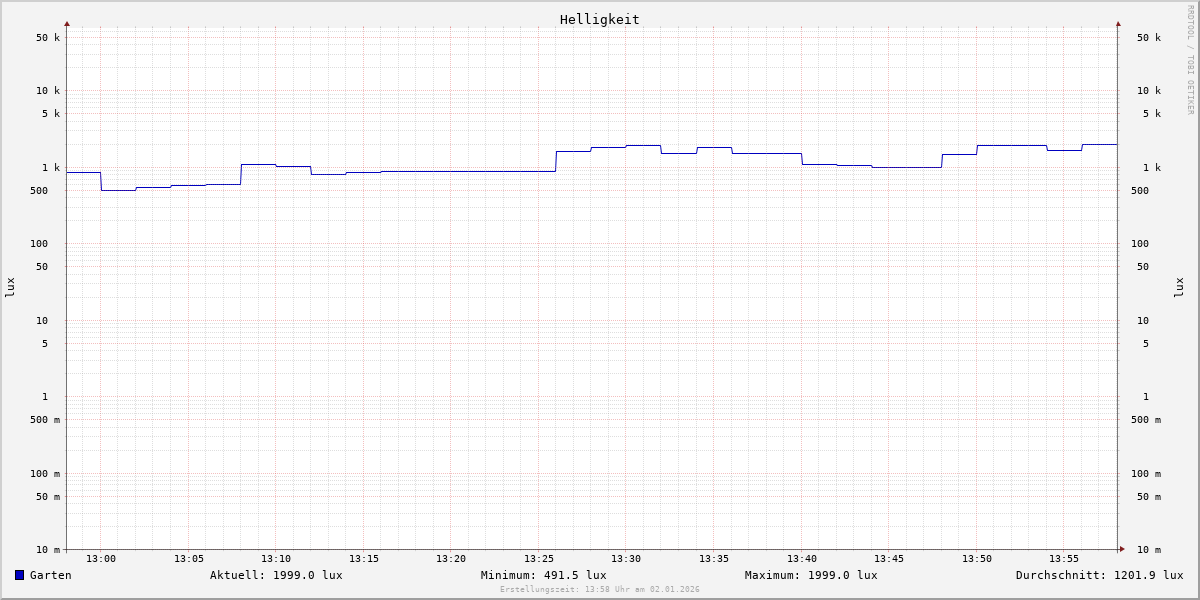Click the right lux axis title
The height and width of the screenshot is (600, 1200).
(1179, 287)
